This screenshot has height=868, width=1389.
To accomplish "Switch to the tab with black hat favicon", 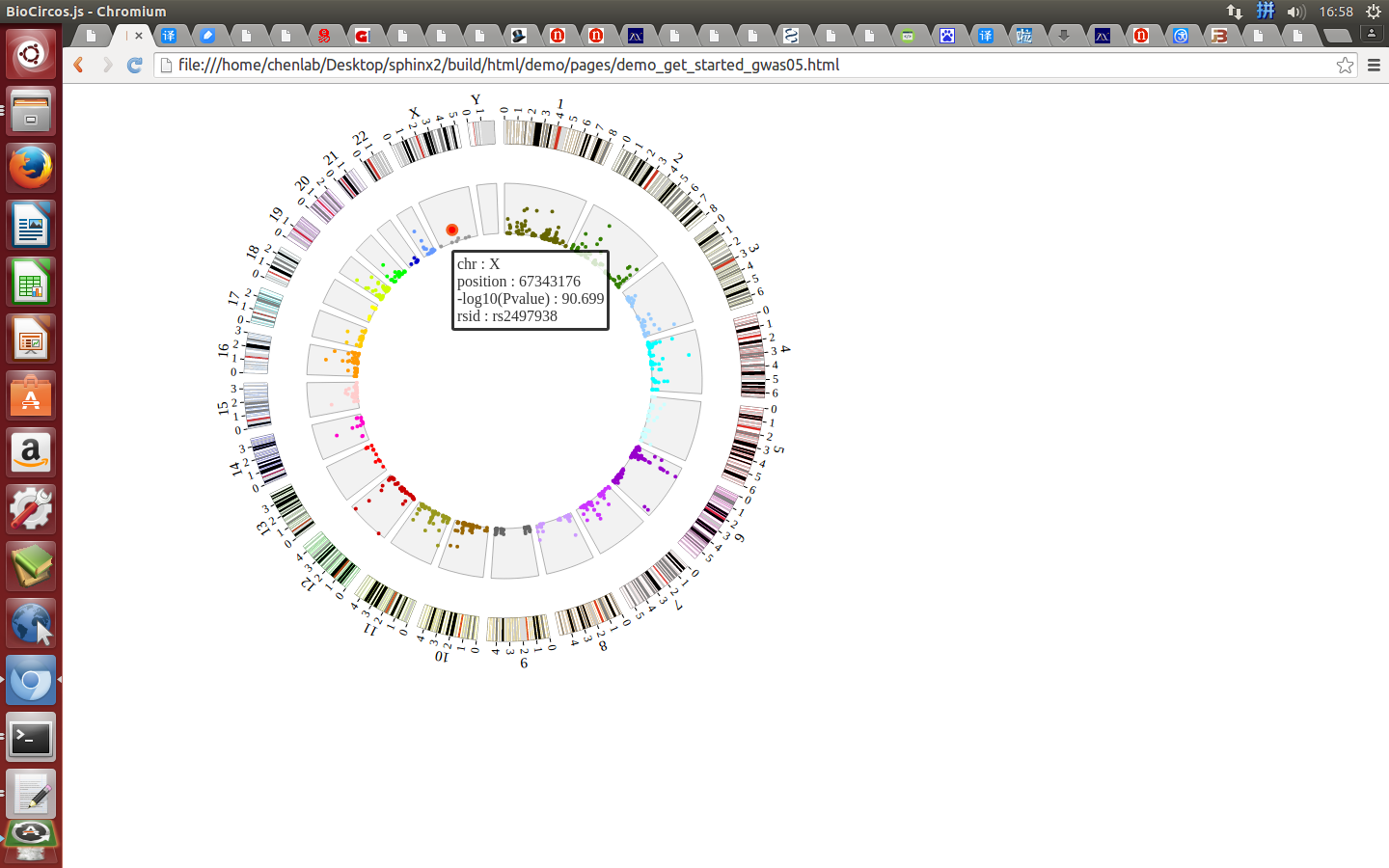I will (519, 36).
